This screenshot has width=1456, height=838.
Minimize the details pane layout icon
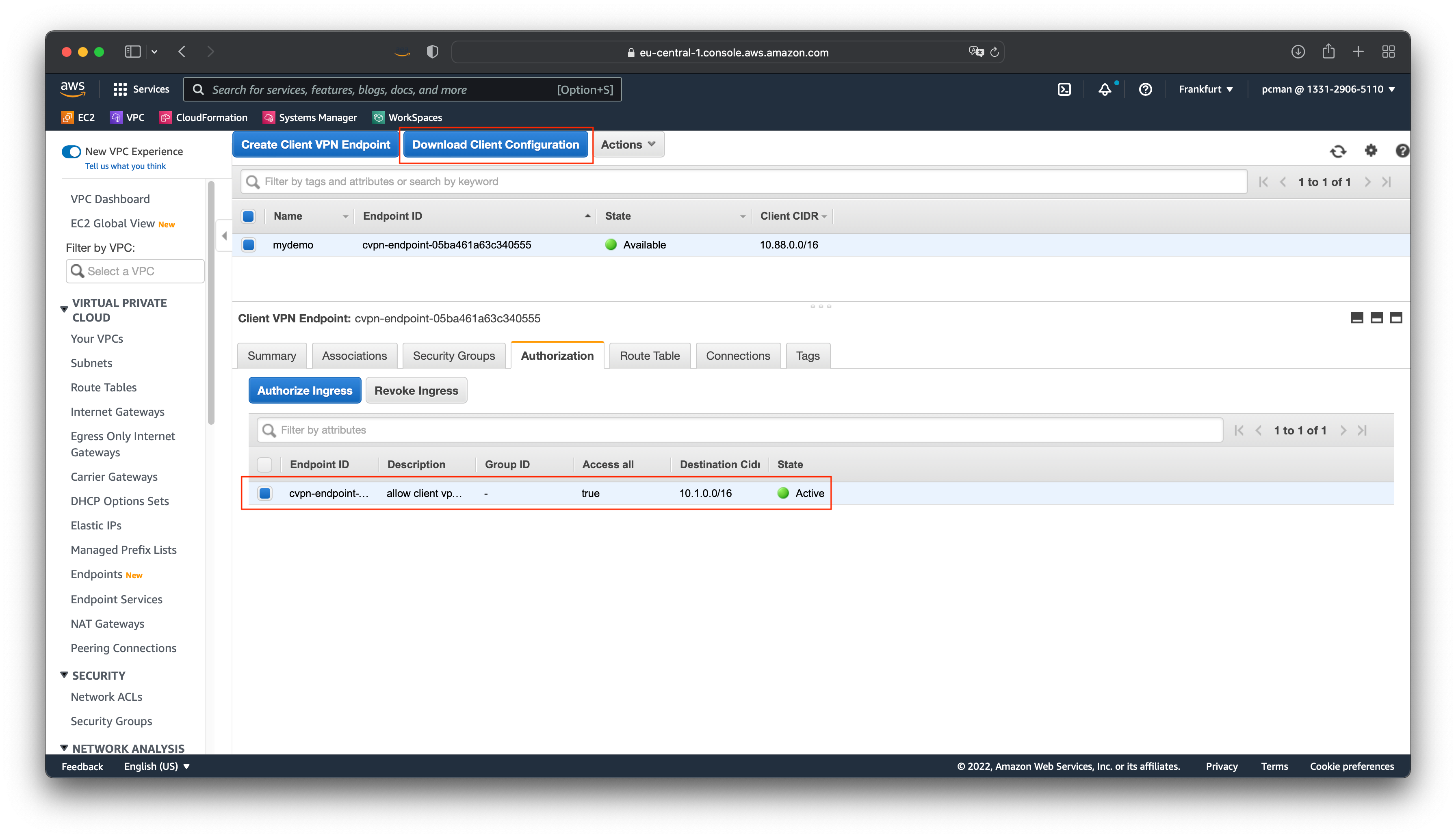[x=1356, y=318]
